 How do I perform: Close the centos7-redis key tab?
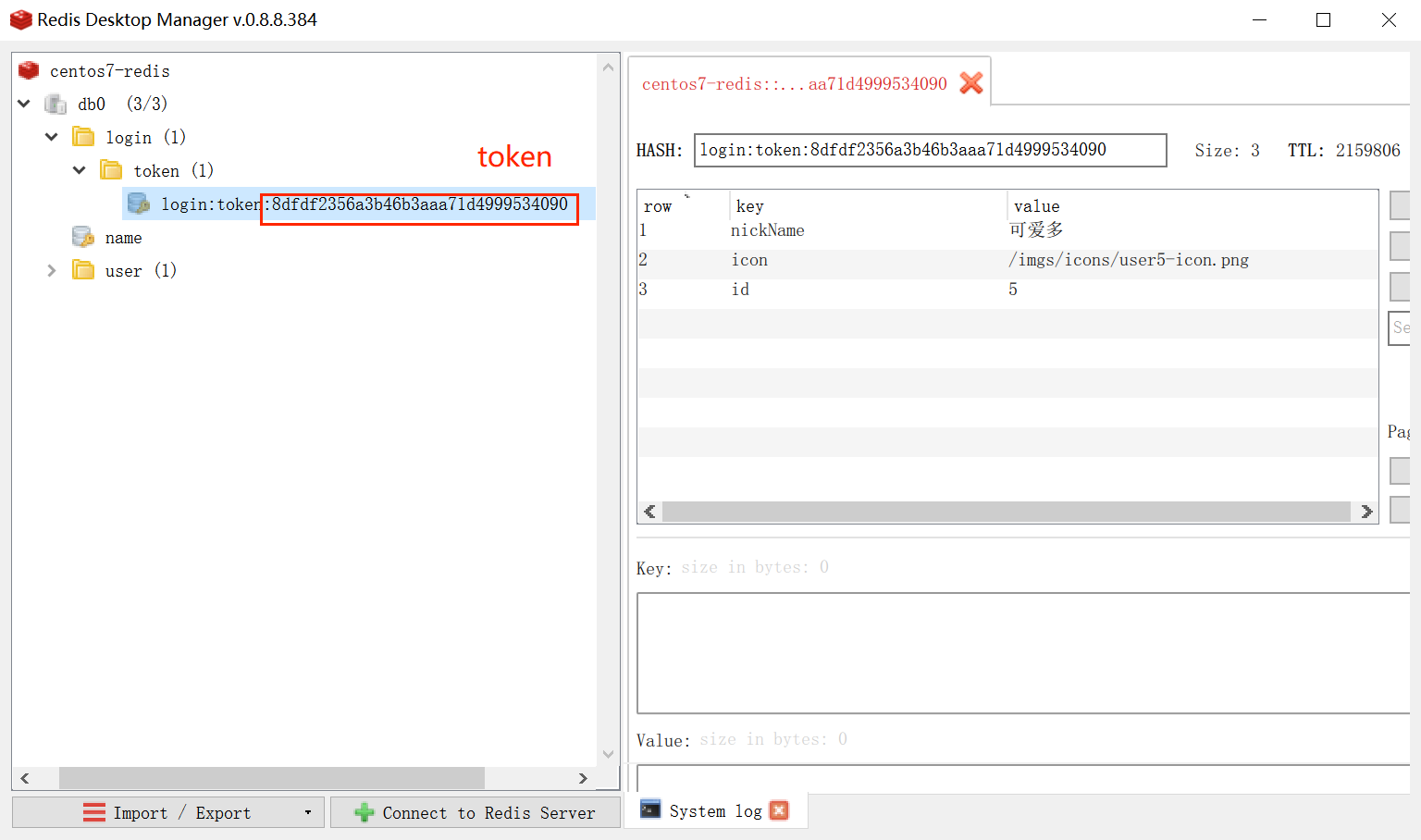(x=971, y=83)
